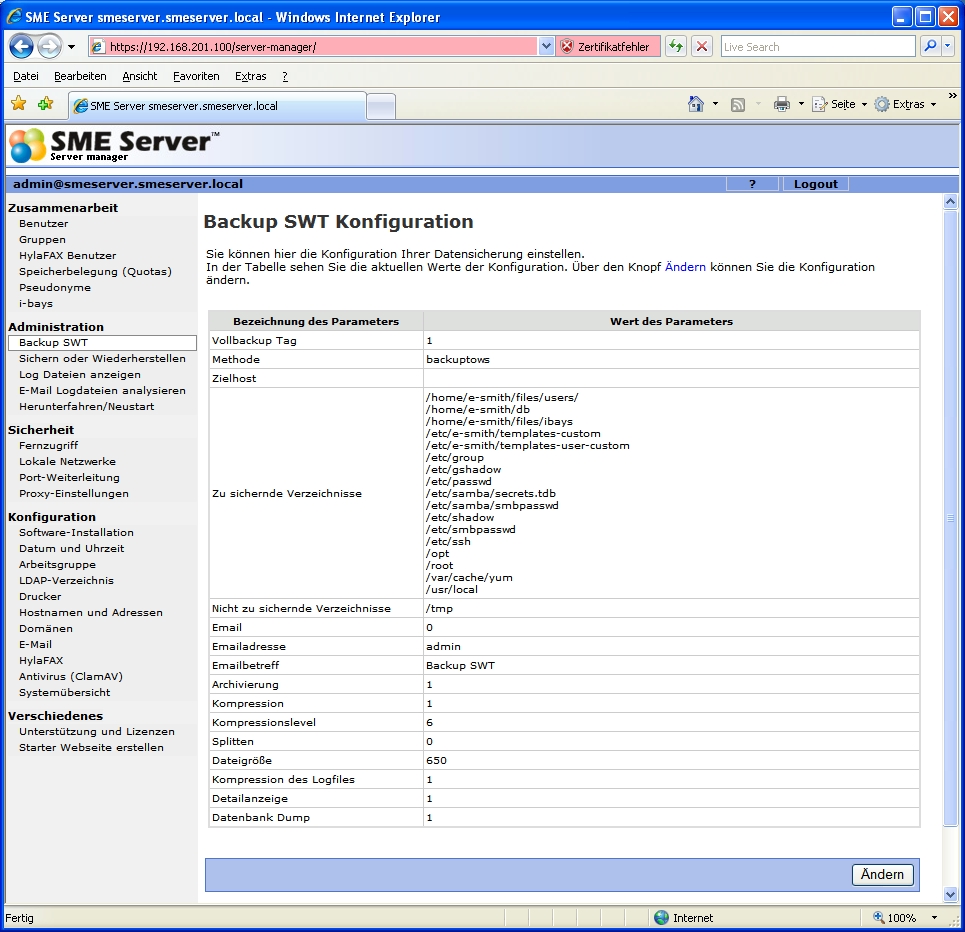This screenshot has height=932, width=965.
Task: Open the Datei menu
Action: (26, 76)
